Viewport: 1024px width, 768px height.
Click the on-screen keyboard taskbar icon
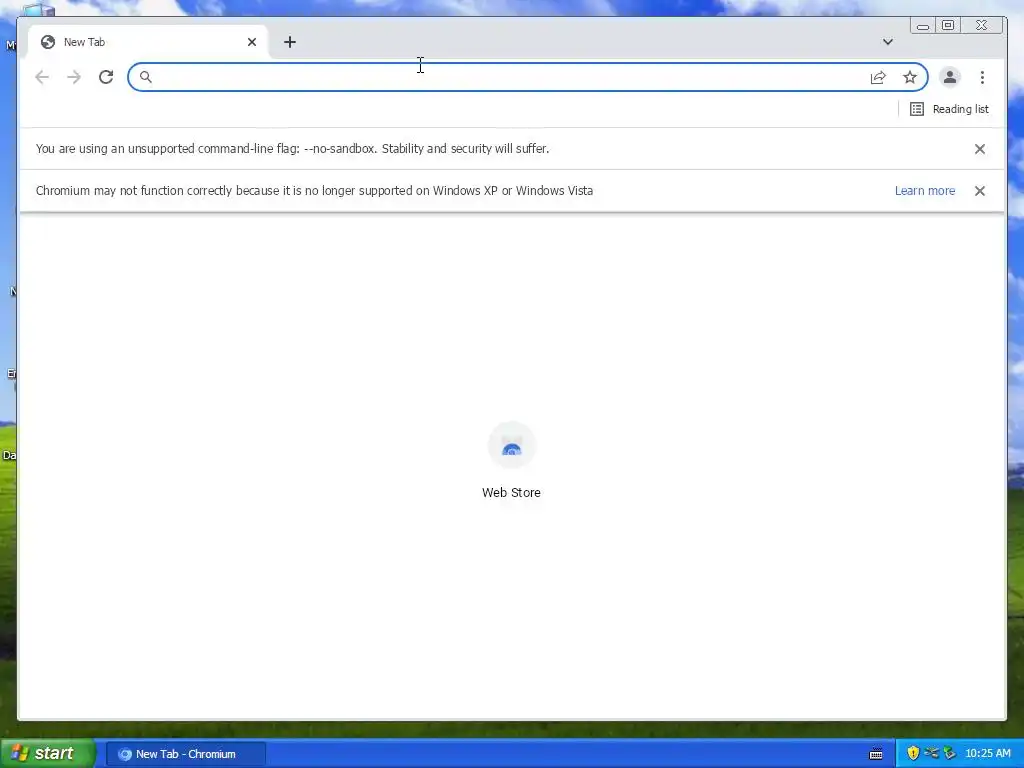(x=876, y=754)
